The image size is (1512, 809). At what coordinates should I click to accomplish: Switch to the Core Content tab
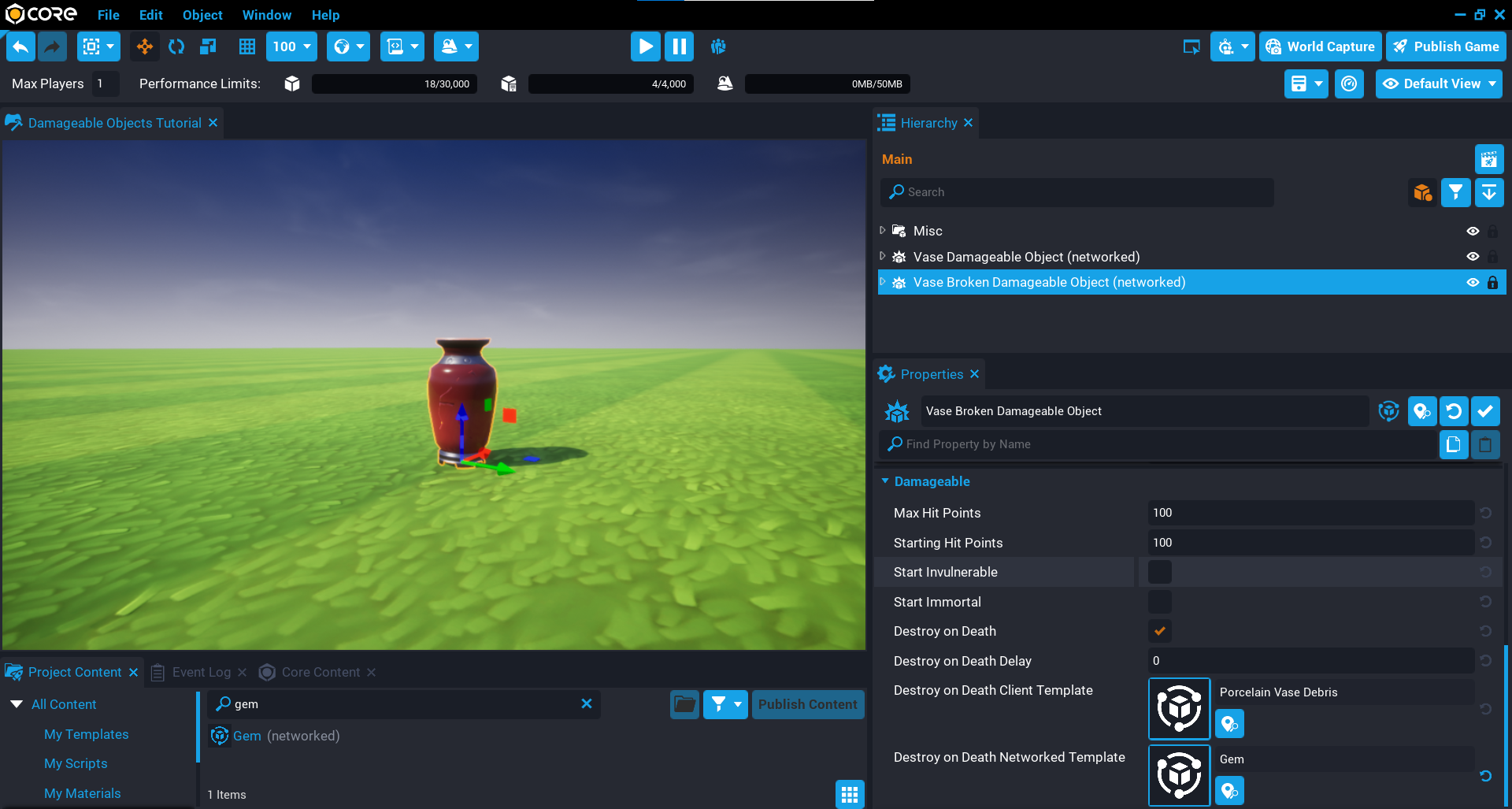[x=320, y=672]
